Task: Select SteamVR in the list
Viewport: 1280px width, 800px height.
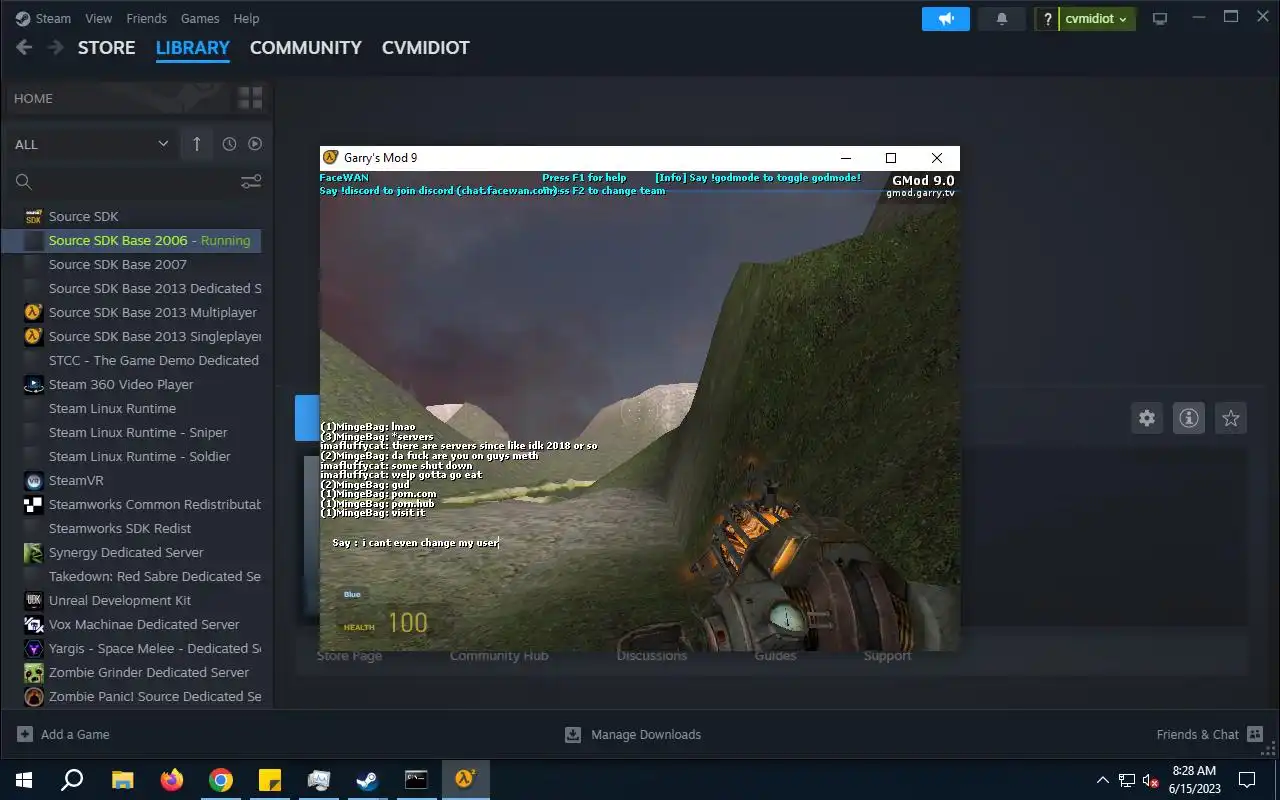Action: click(x=132, y=480)
